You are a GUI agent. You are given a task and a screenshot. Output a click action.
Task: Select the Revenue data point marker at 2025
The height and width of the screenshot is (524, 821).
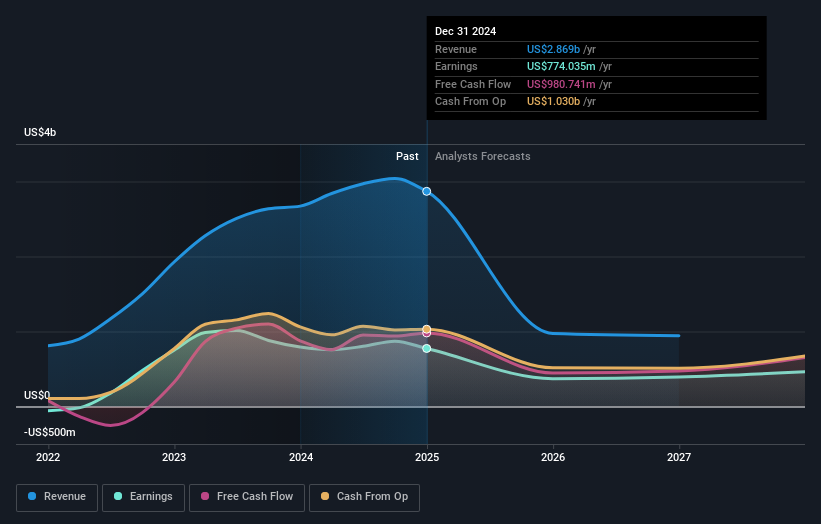click(x=427, y=192)
